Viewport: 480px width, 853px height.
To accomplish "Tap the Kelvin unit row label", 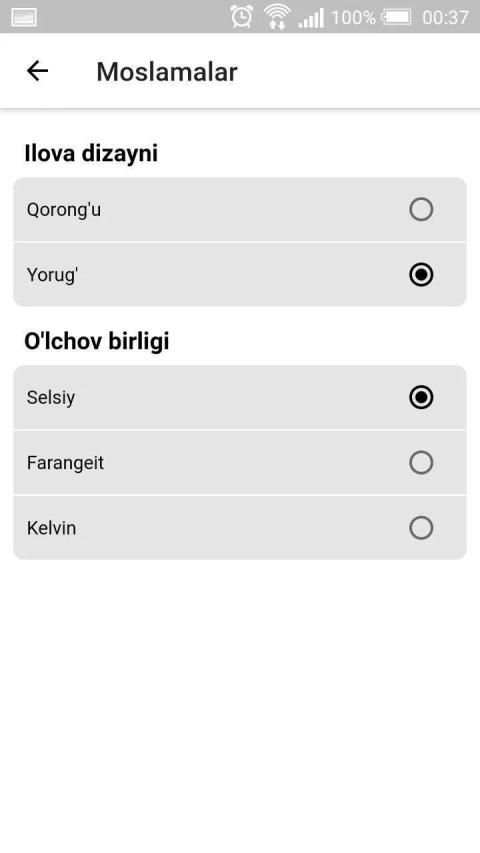I will click(x=51, y=528).
